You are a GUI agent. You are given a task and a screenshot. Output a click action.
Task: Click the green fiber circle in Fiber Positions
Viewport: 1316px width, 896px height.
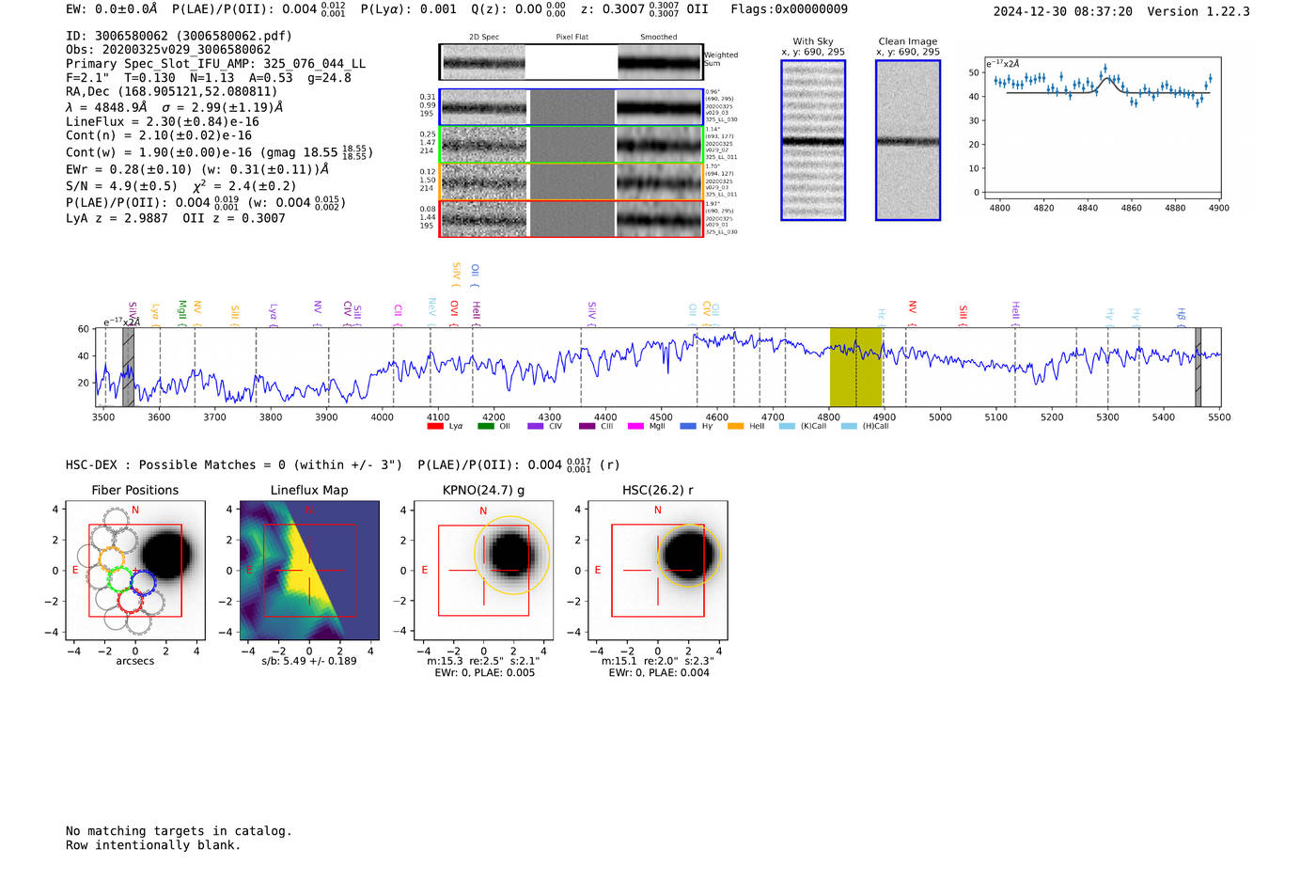point(119,577)
